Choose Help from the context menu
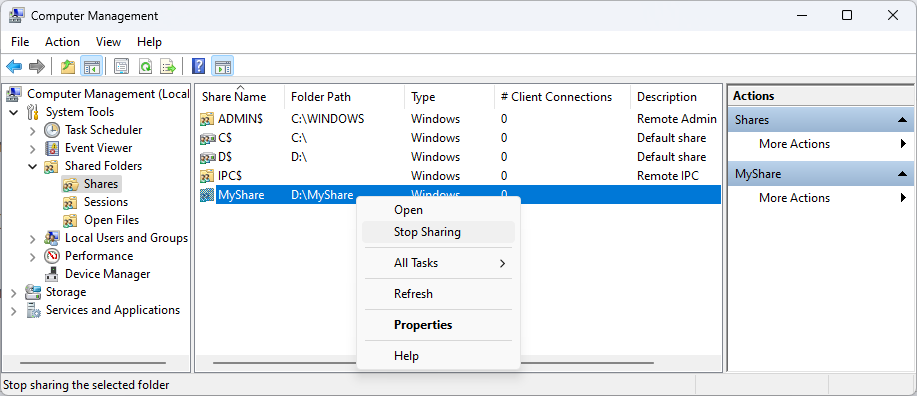 tap(439, 356)
